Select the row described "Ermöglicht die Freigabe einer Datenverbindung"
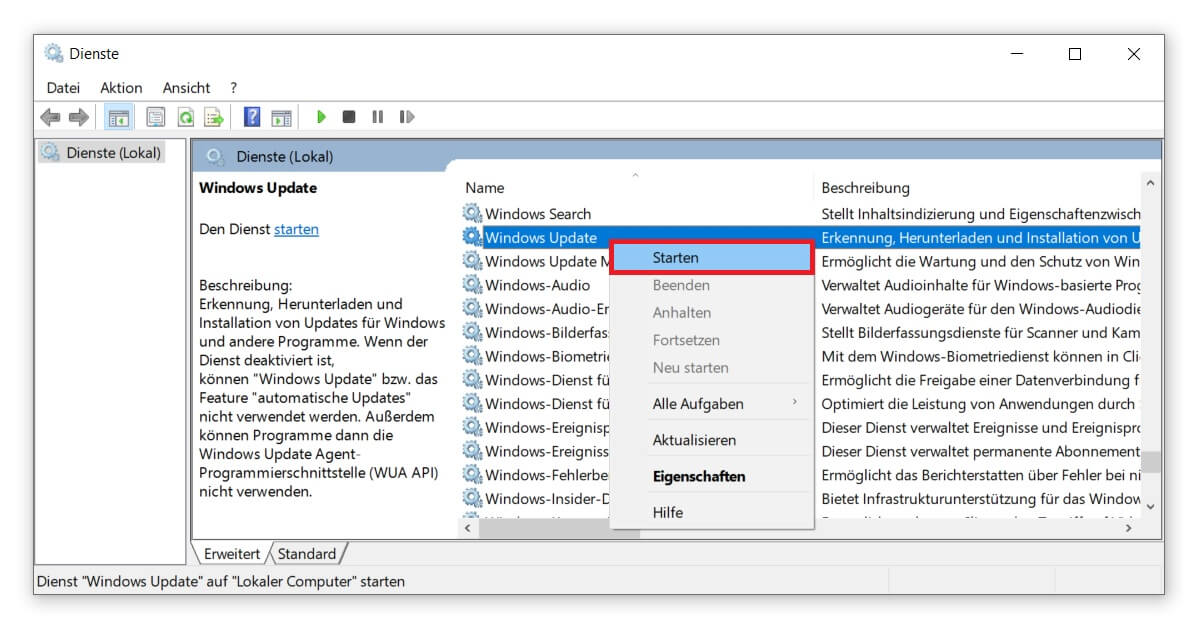Screen dimensions: 1200x630 coord(801,380)
